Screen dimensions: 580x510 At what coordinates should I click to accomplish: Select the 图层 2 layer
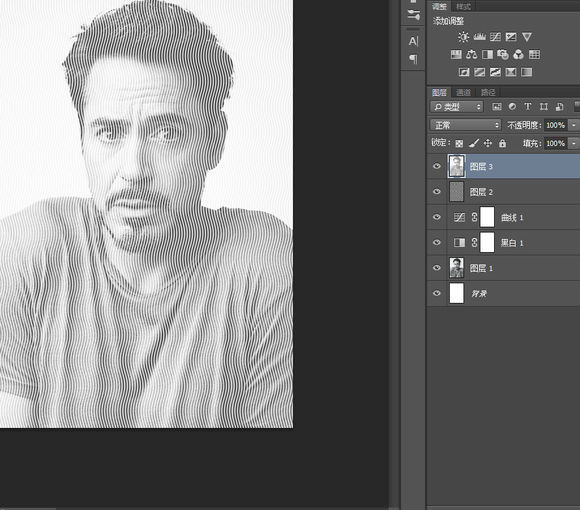[503, 192]
